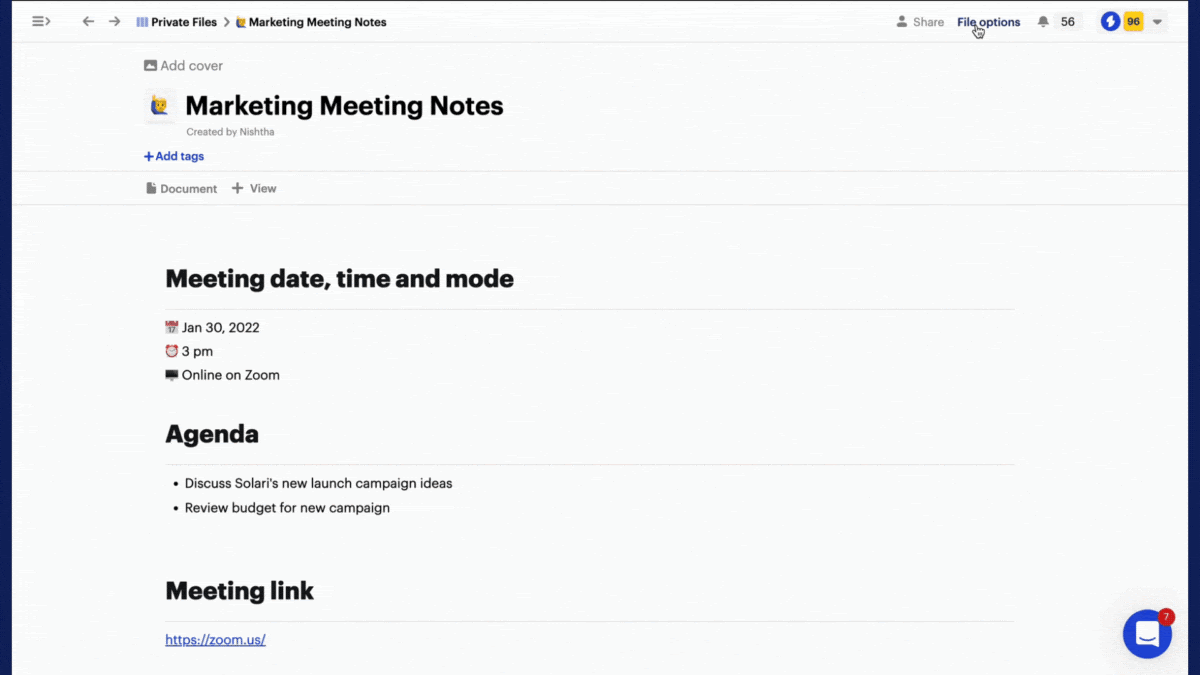Click the notification count 56
Viewport: 1200px width, 675px height.
[1067, 22]
